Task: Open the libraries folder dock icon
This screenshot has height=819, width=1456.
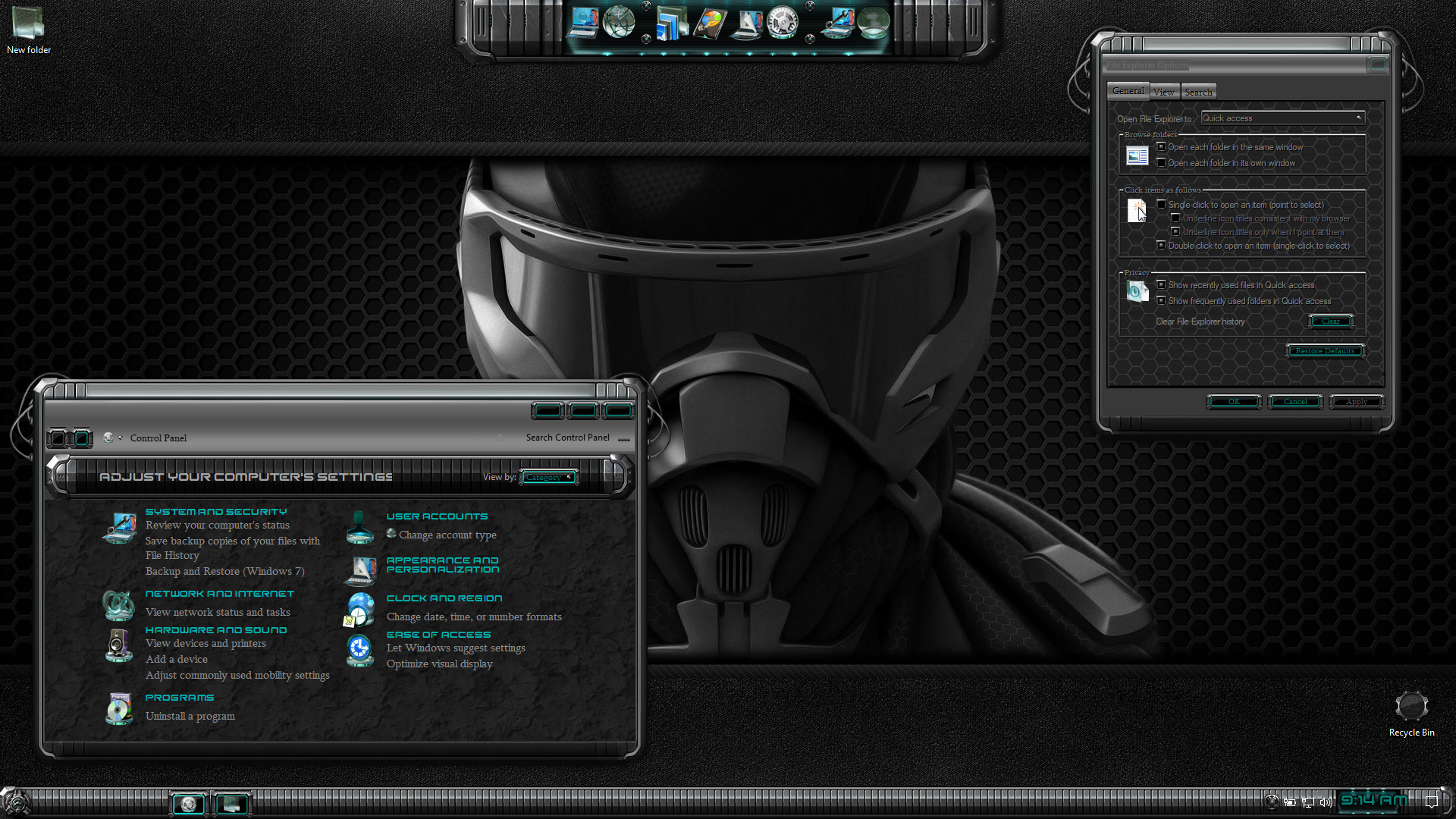Action: coord(671,23)
